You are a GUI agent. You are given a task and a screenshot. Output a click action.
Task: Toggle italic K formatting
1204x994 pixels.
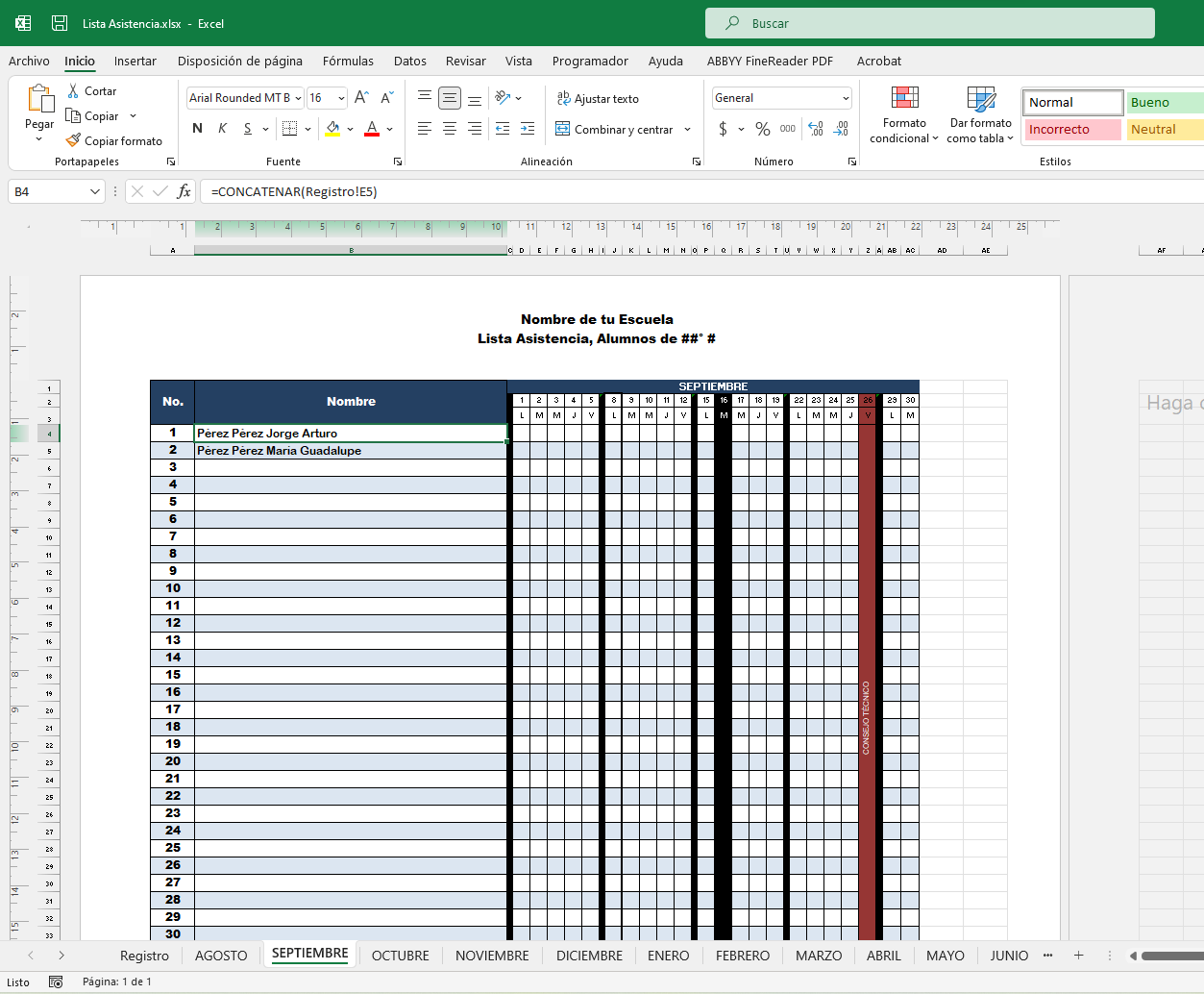pyautogui.click(x=222, y=129)
